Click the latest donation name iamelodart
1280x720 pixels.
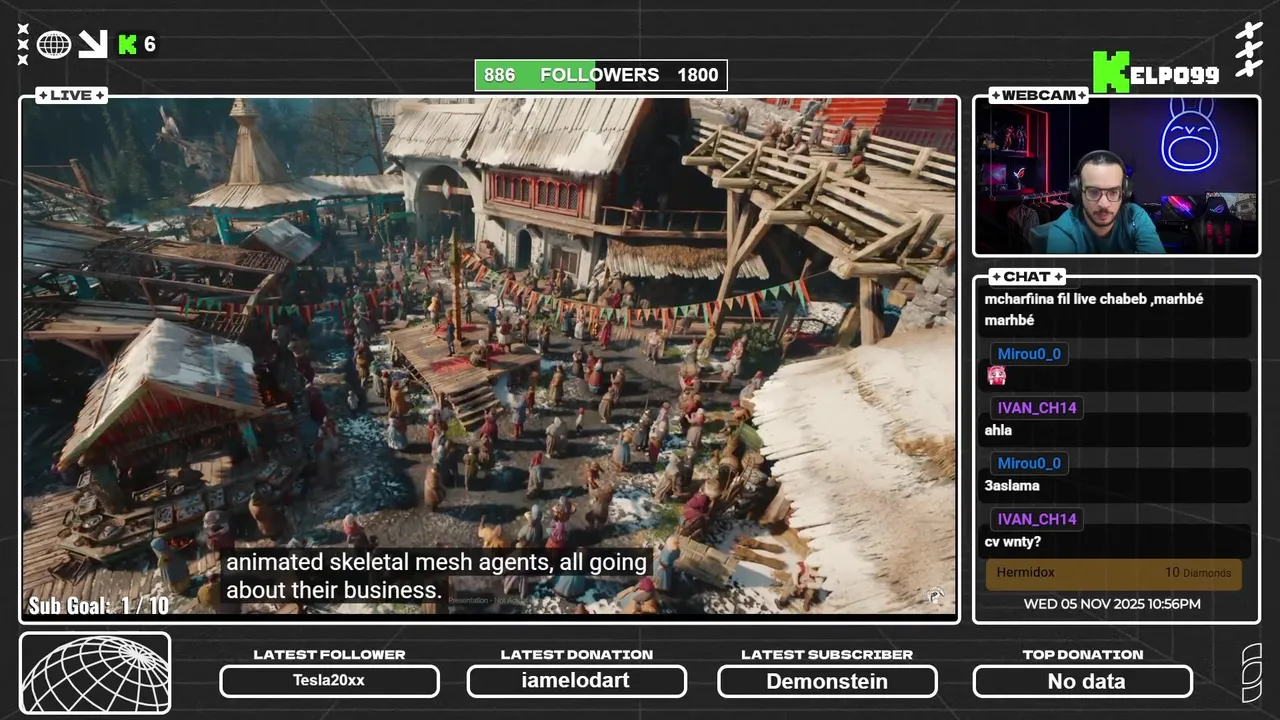576,681
